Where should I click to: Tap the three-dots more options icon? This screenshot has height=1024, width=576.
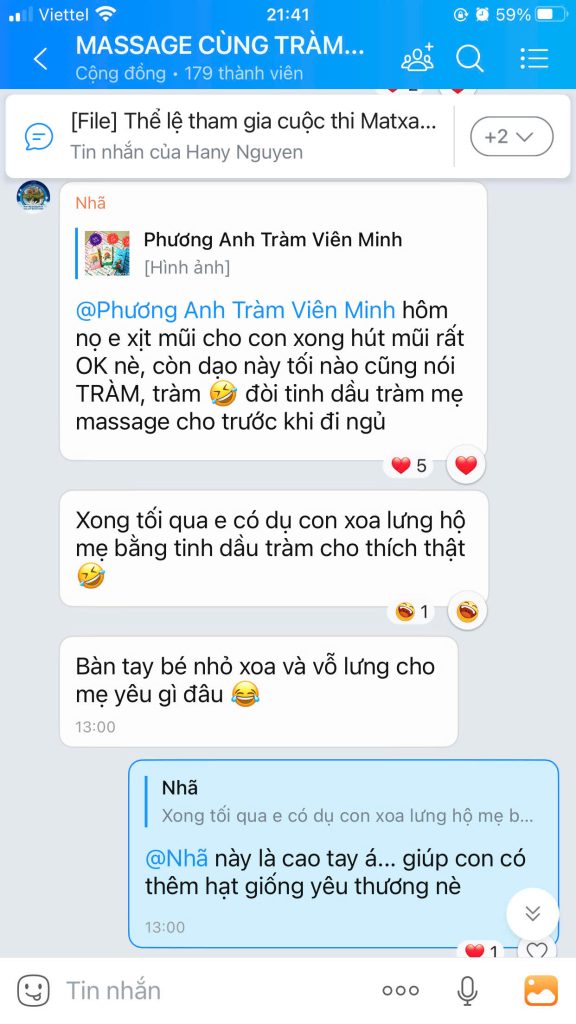[x=400, y=991]
